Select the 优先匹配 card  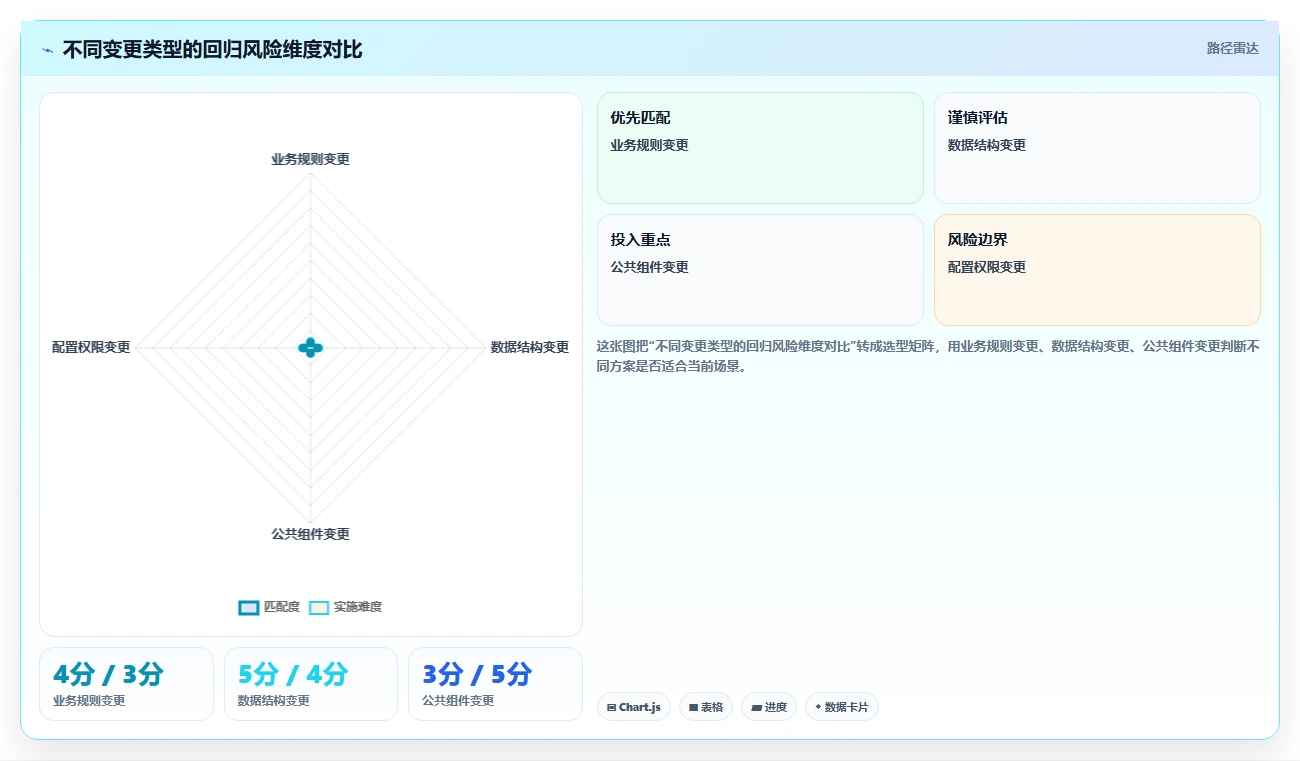coord(760,148)
